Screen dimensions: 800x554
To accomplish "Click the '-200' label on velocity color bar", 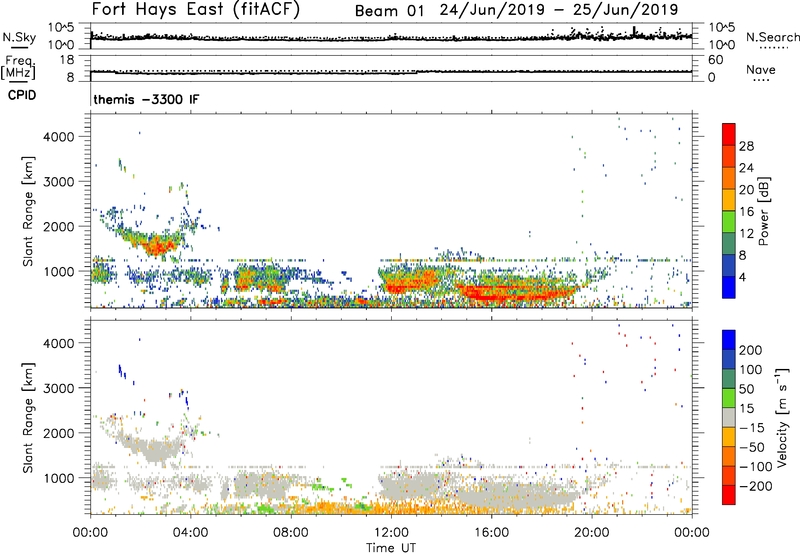I will [x=756, y=486].
